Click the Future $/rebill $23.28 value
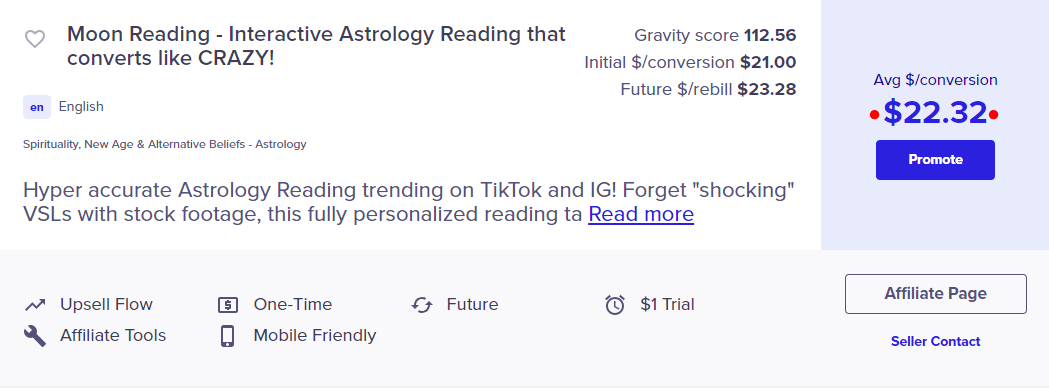Screen dimensions: 1049x388 [767, 90]
